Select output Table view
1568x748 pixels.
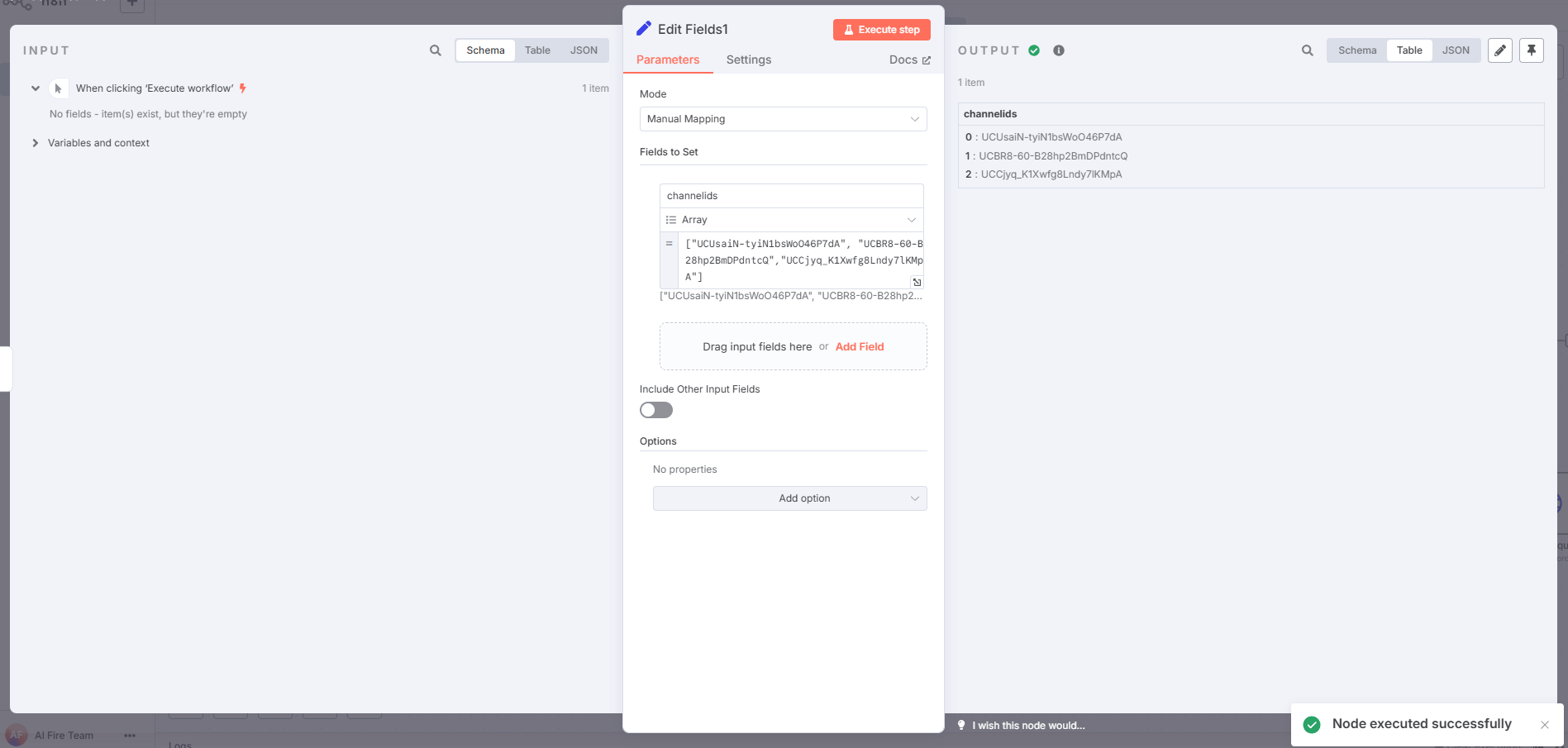(1409, 50)
